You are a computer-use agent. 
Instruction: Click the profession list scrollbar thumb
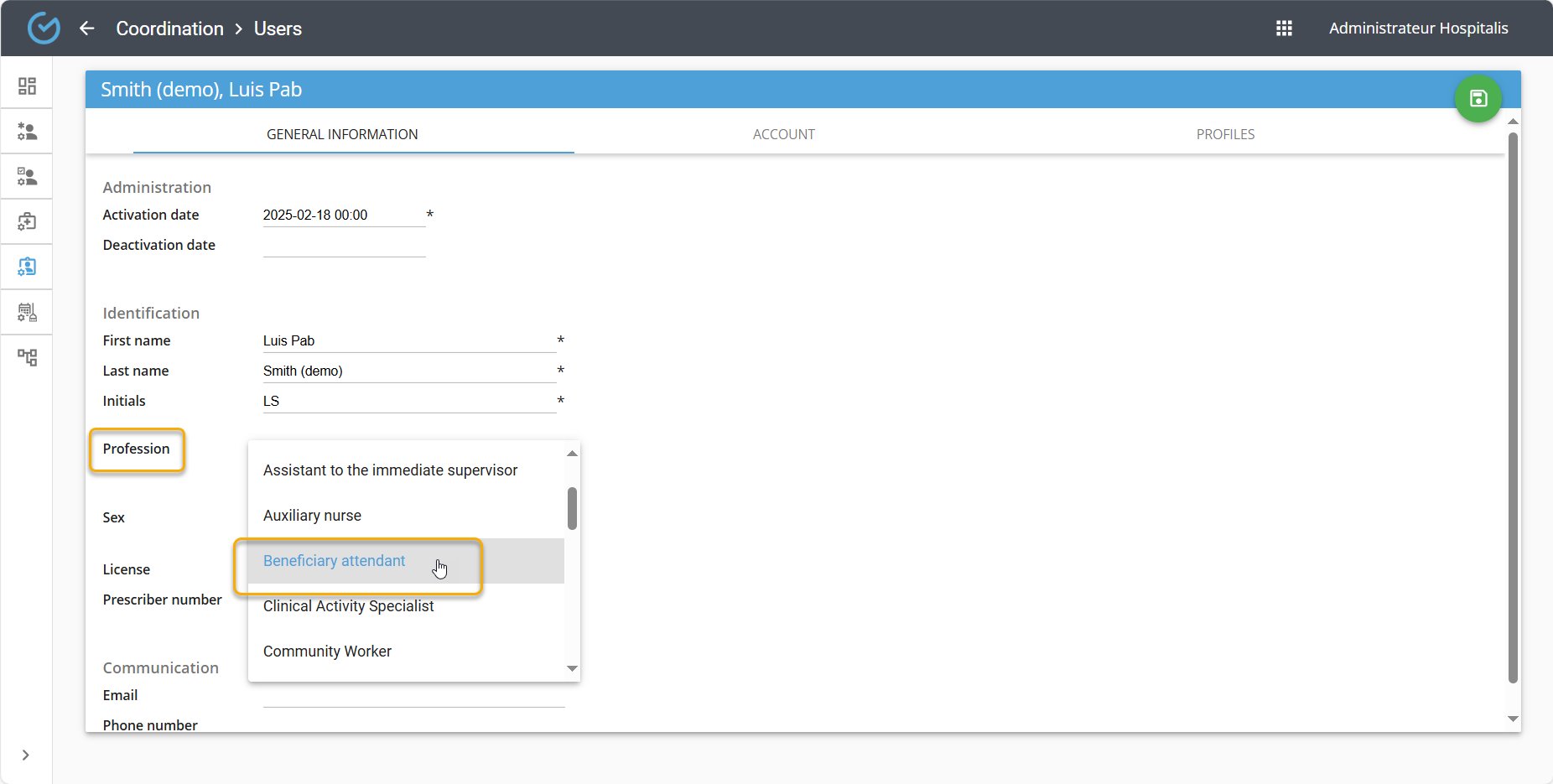click(572, 508)
